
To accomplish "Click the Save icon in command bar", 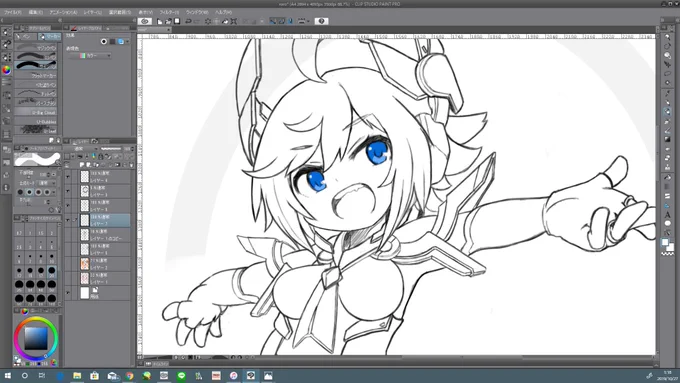I will (x=177, y=21).
